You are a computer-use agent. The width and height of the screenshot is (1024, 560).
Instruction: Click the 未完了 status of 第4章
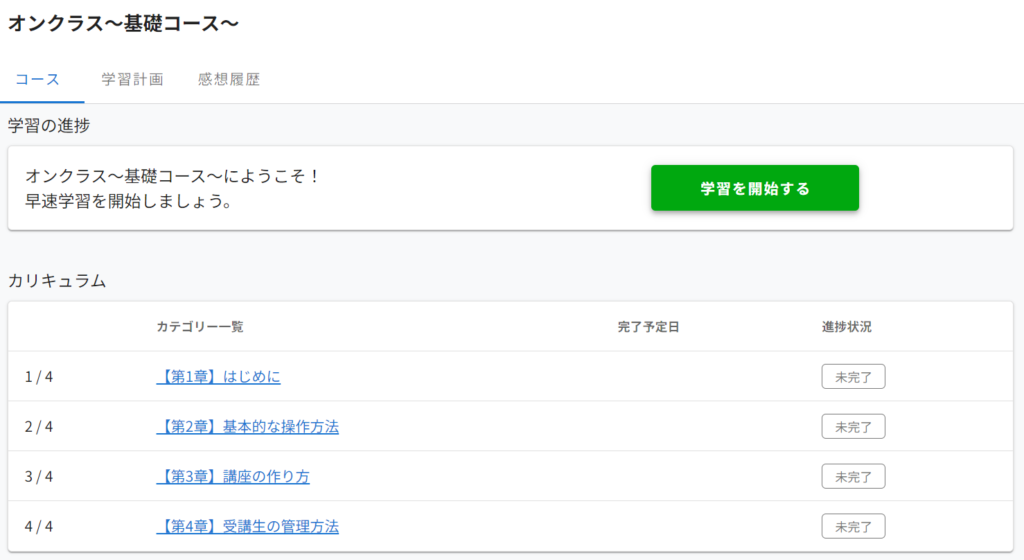click(853, 527)
